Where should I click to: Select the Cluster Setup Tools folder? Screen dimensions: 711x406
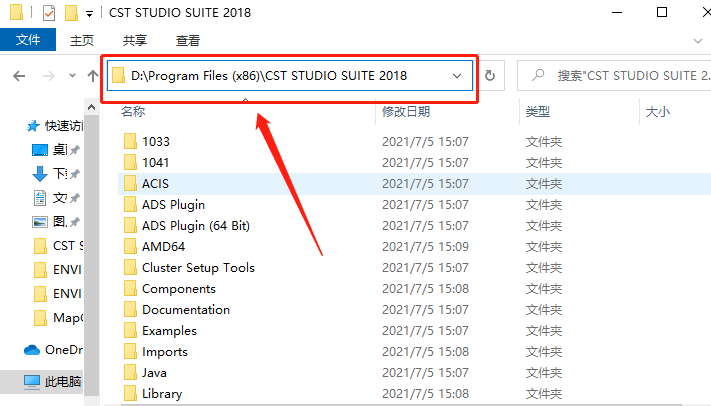click(198, 268)
